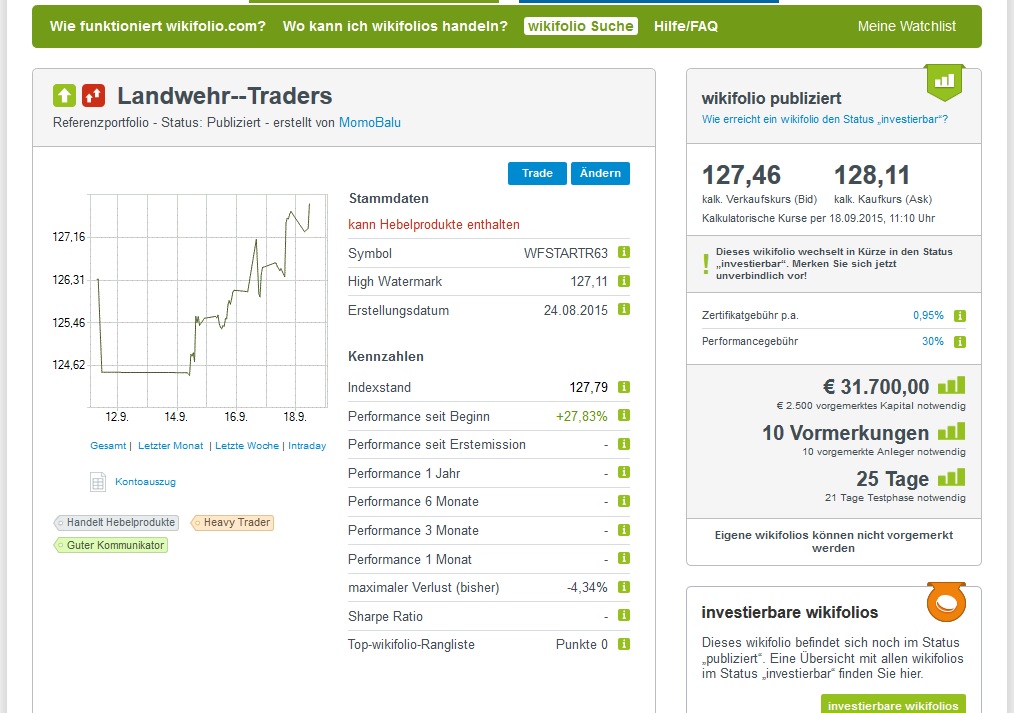Open info icon for Zertifikatgebühr p.a.
The height and width of the screenshot is (713, 1014).
tap(960, 315)
